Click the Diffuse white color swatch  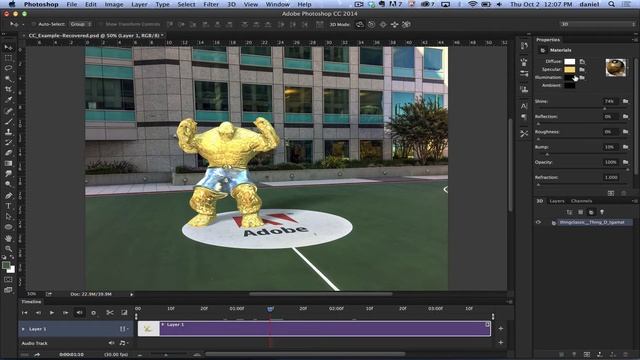pyautogui.click(x=569, y=62)
